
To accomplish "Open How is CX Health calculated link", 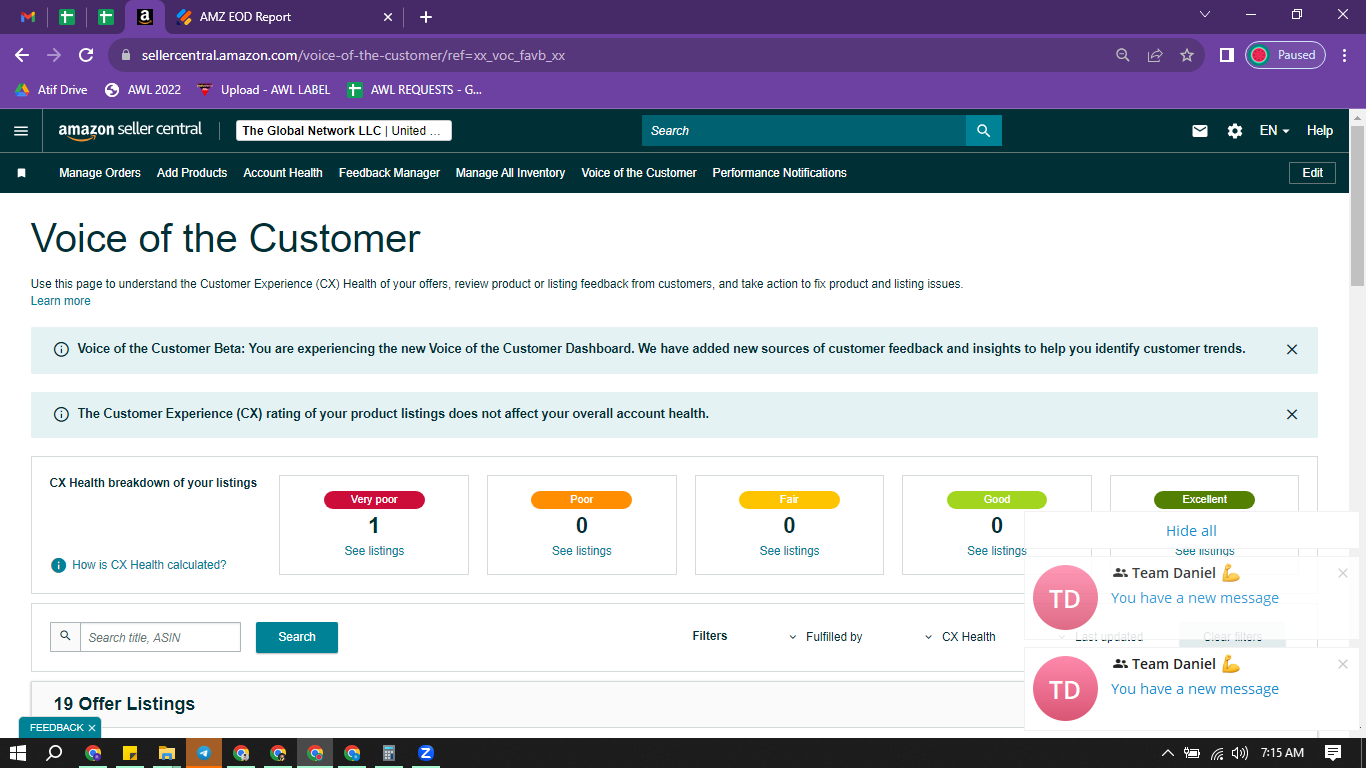I will [x=149, y=565].
